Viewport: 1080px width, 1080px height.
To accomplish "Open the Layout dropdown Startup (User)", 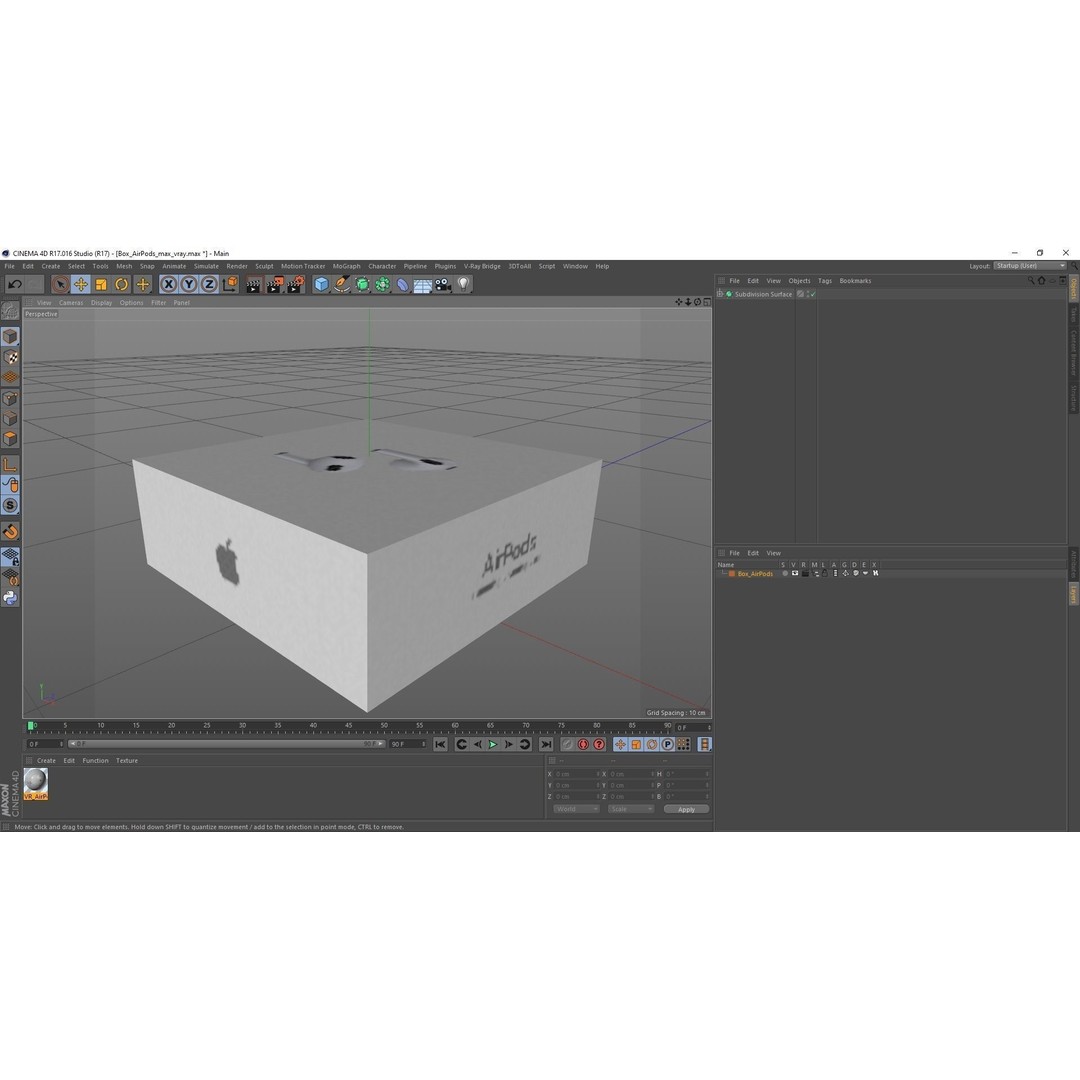I will point(1030,266).
